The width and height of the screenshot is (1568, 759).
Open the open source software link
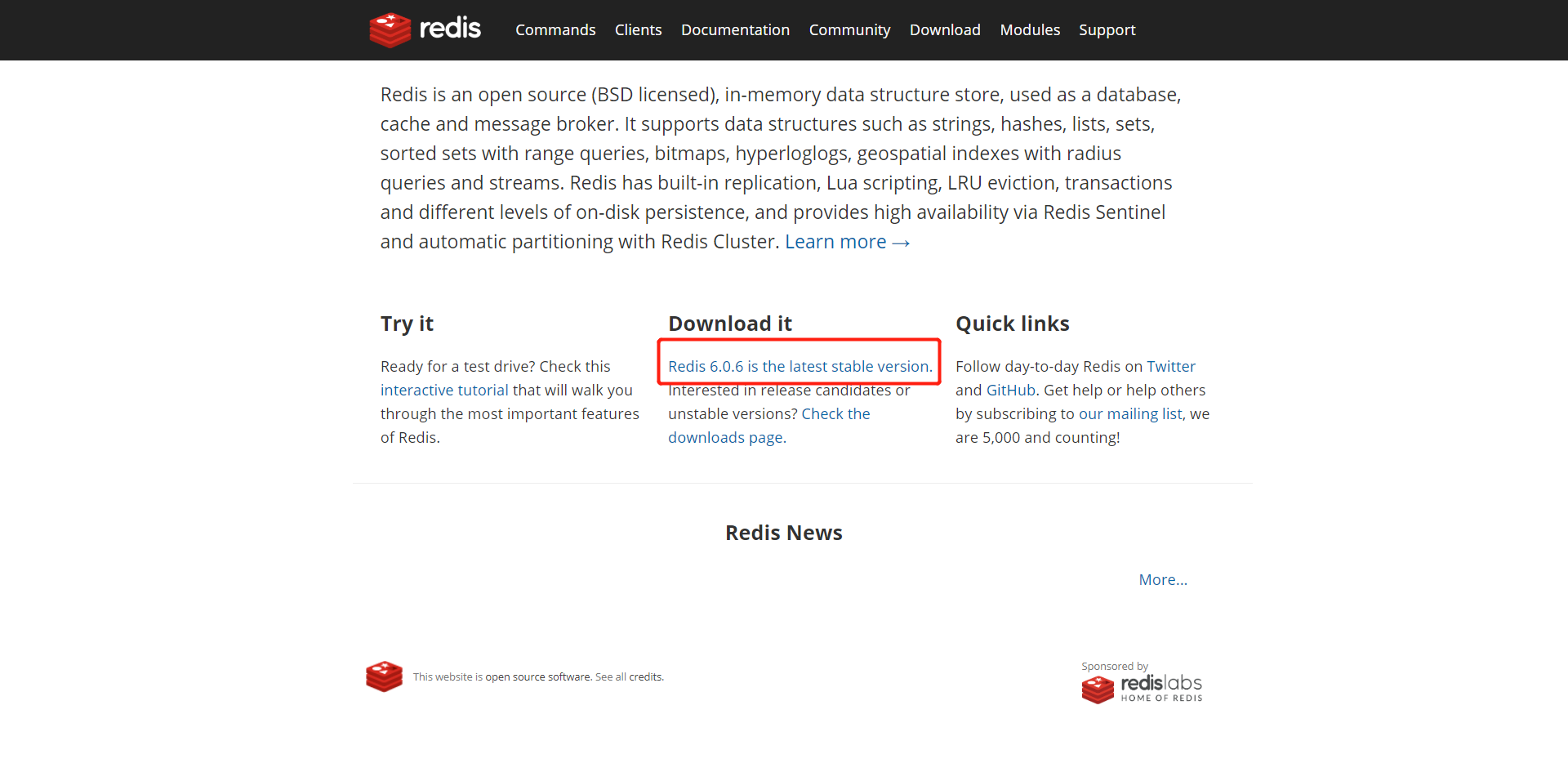tap(538, 677)
